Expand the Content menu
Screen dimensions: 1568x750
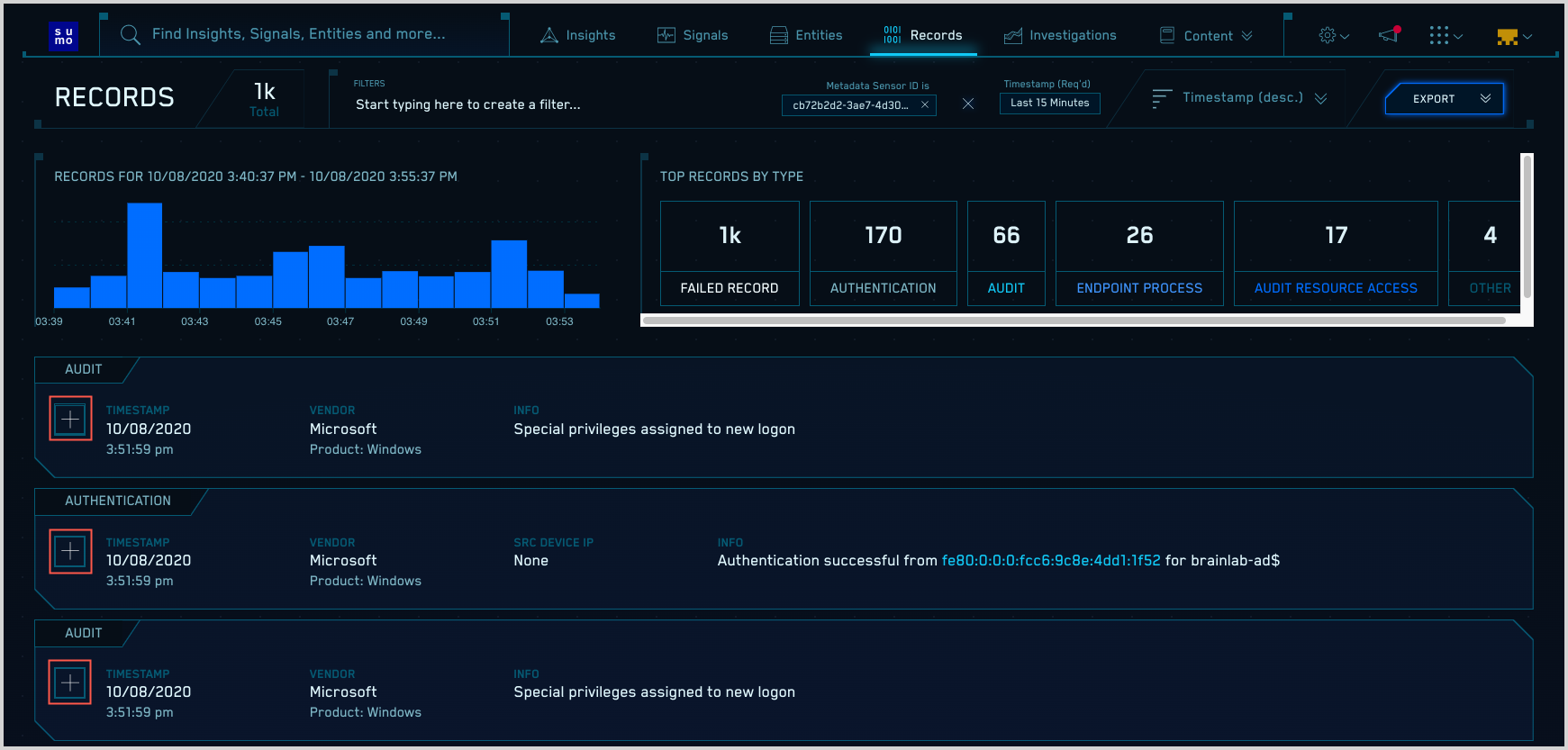point(1206,35)
